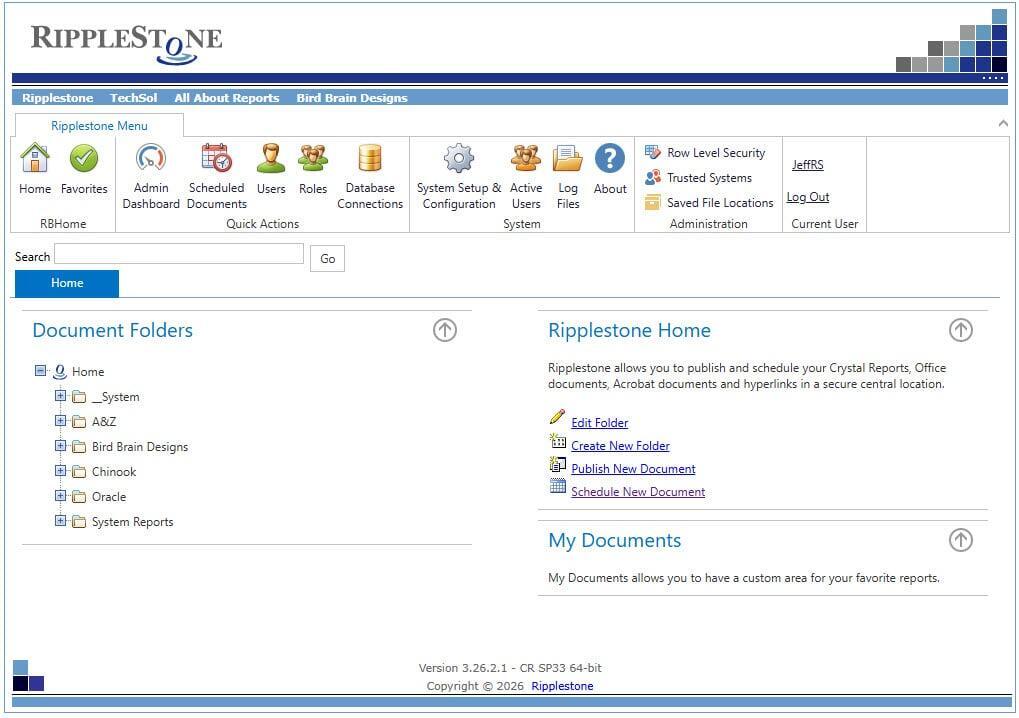Click the Log Out link
1019x718 pixels.
tap(808, 197)
